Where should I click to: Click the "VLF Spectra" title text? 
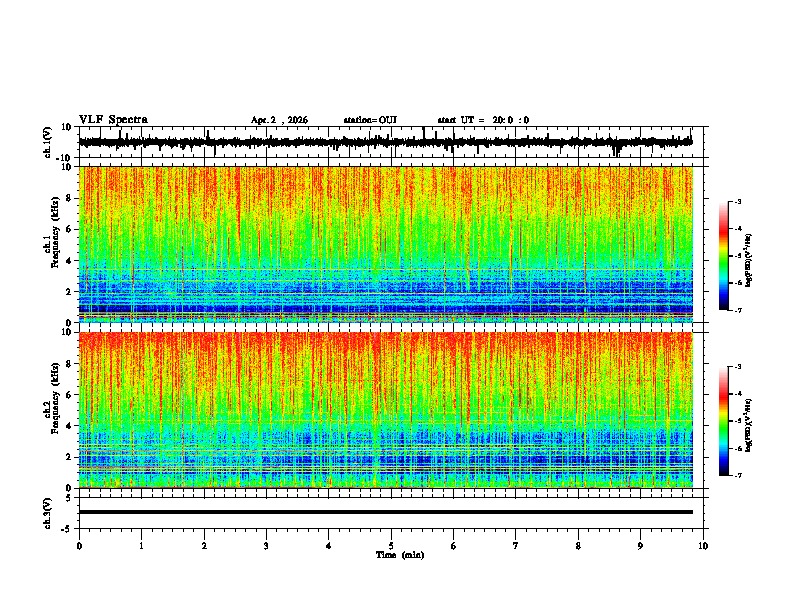(x=113, y=119)
